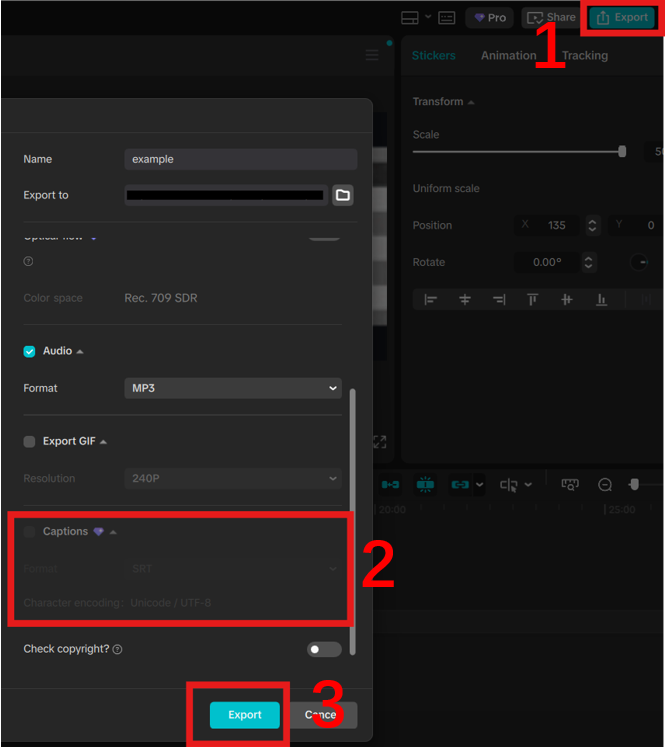This screenshot has width=665, height=747.
Task: Align vertical center icon
Action: [566, 299]
